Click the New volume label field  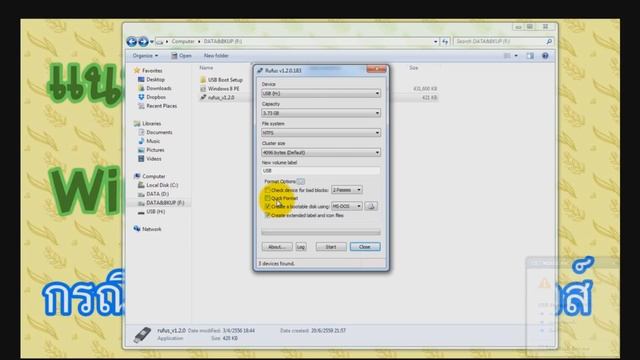point(321,171)
